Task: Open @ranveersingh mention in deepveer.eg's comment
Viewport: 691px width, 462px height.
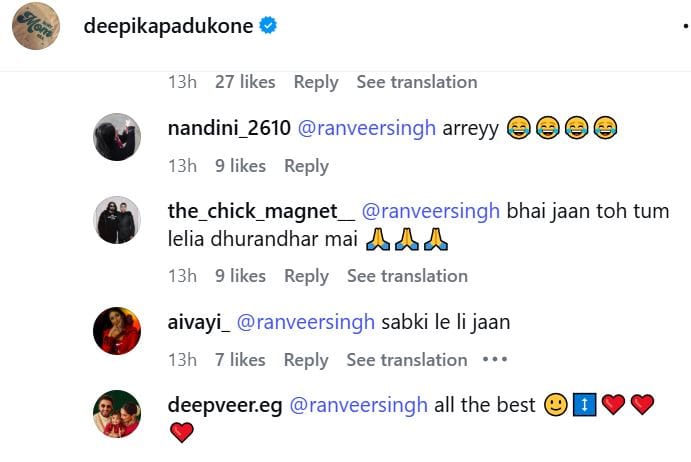Action: [x=358, y=405]
